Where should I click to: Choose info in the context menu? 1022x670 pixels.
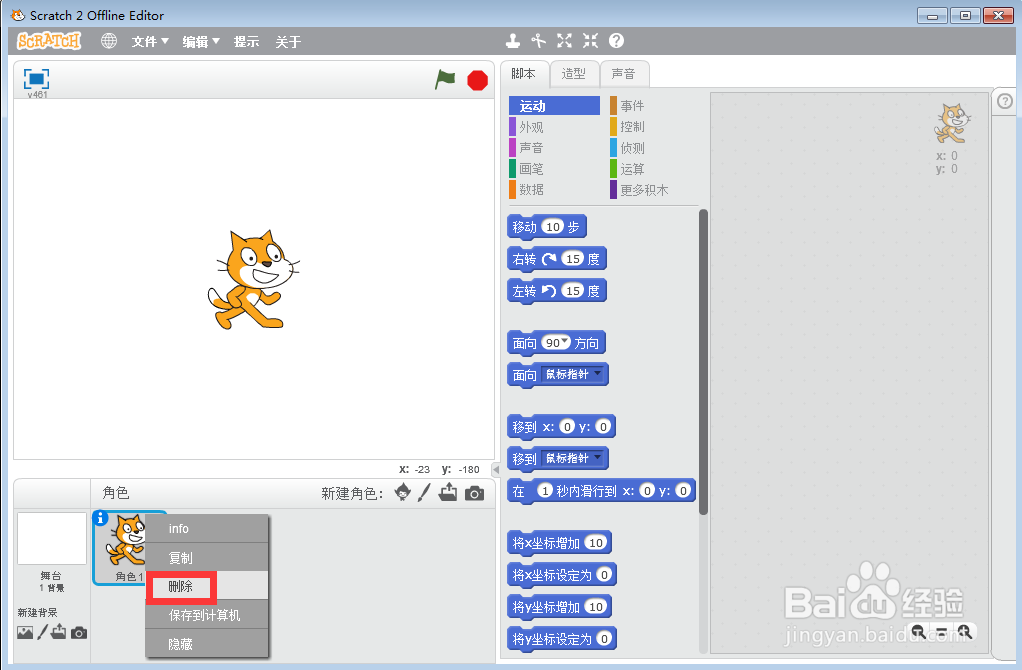click(207, 529)
